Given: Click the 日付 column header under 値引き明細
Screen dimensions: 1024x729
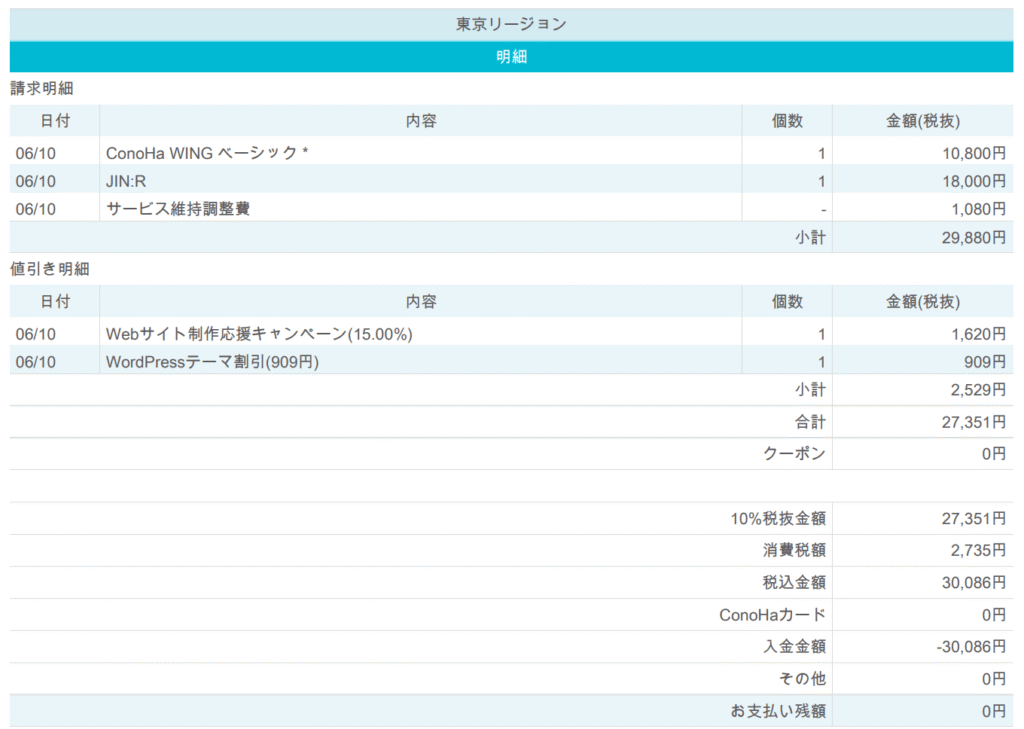Looking at the screenshot, I should (x=55, y=302).
